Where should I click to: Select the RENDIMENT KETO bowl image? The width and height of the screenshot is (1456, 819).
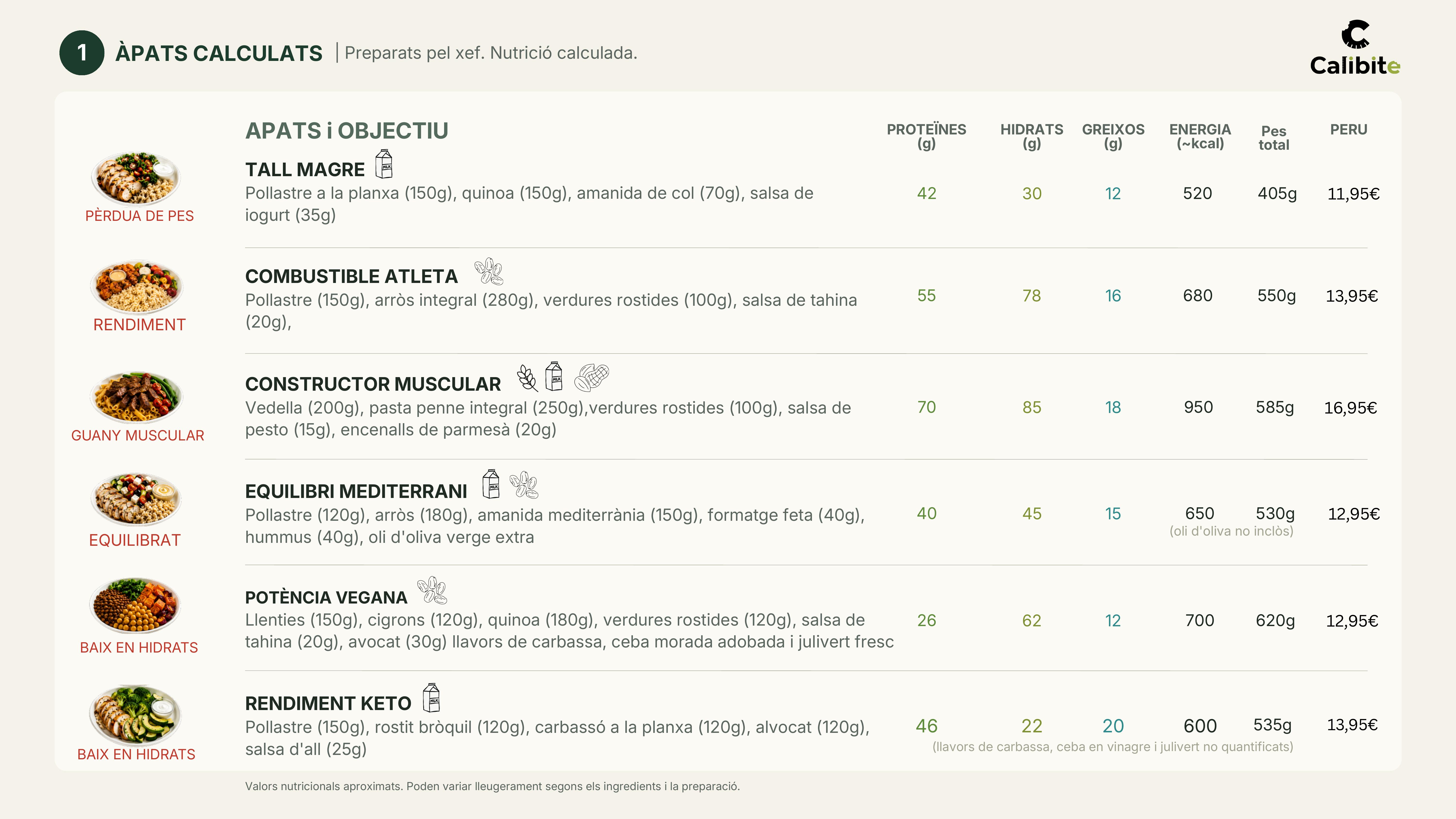click(x=135, y=714)
